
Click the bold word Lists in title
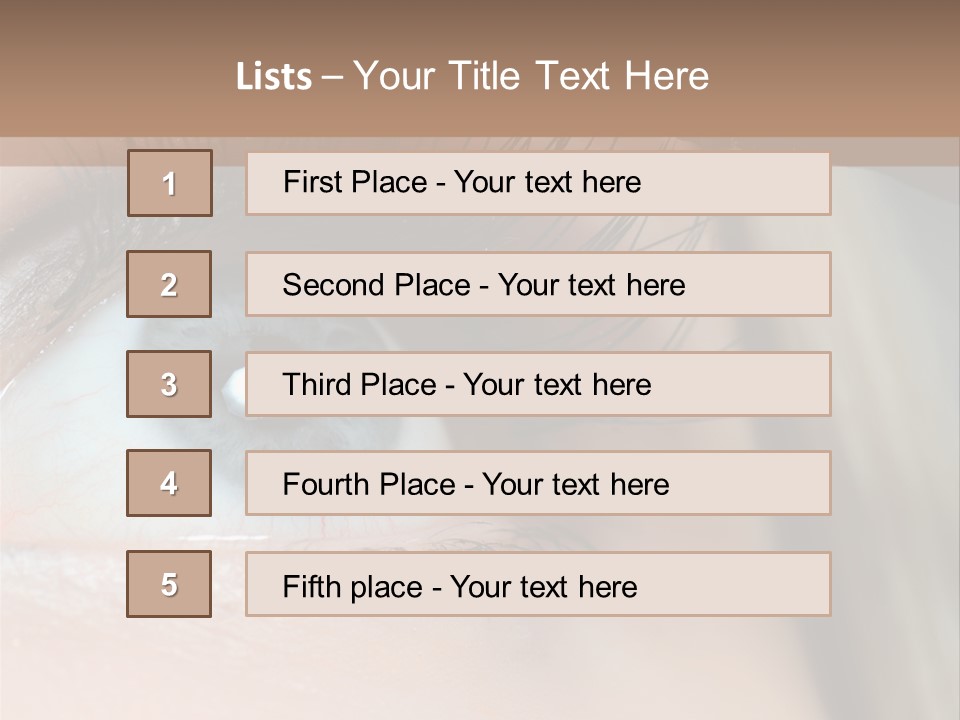point(274,77)
